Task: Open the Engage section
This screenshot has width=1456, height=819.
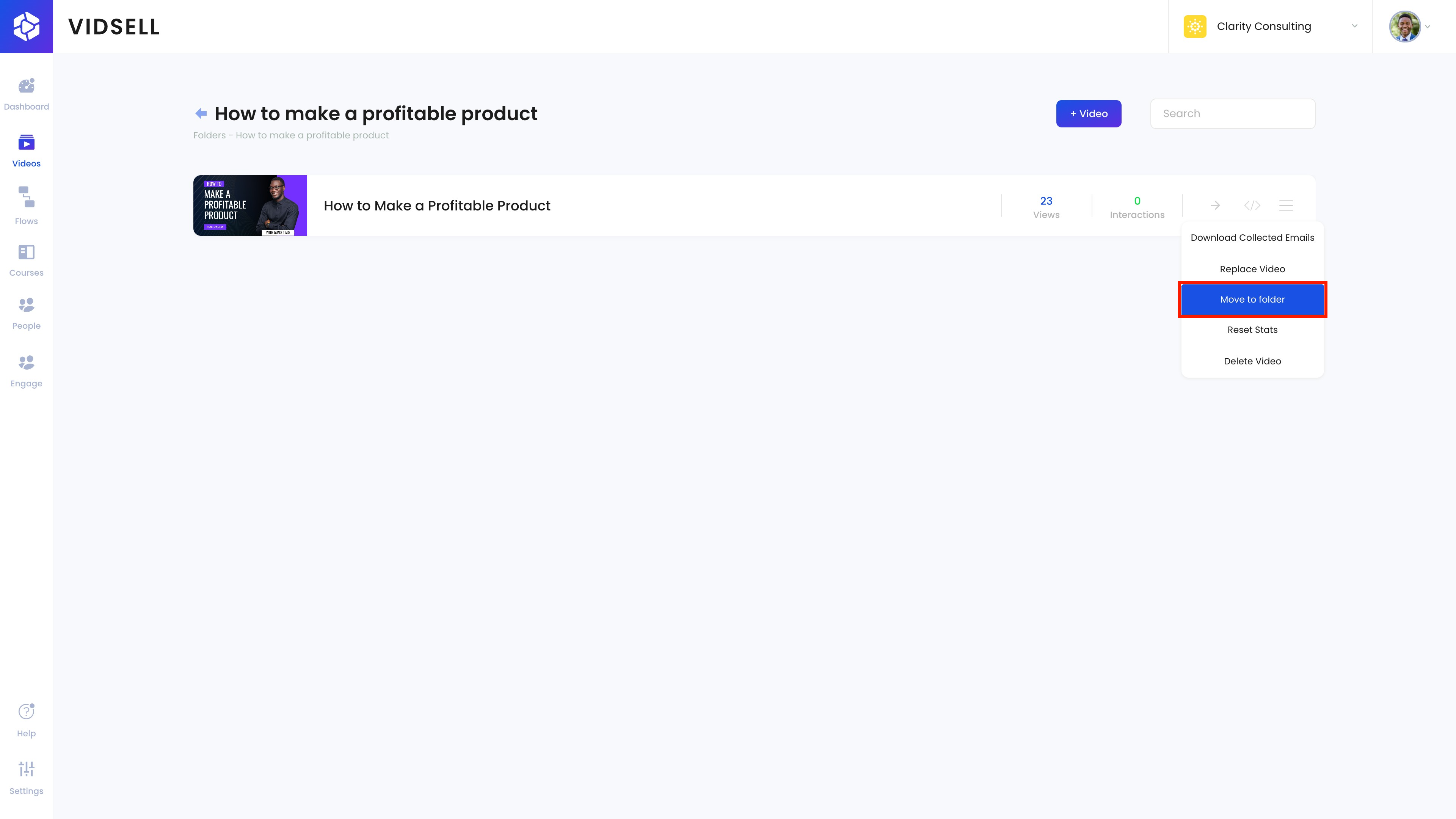Action: pyautogui.click(x=26, y=371)
